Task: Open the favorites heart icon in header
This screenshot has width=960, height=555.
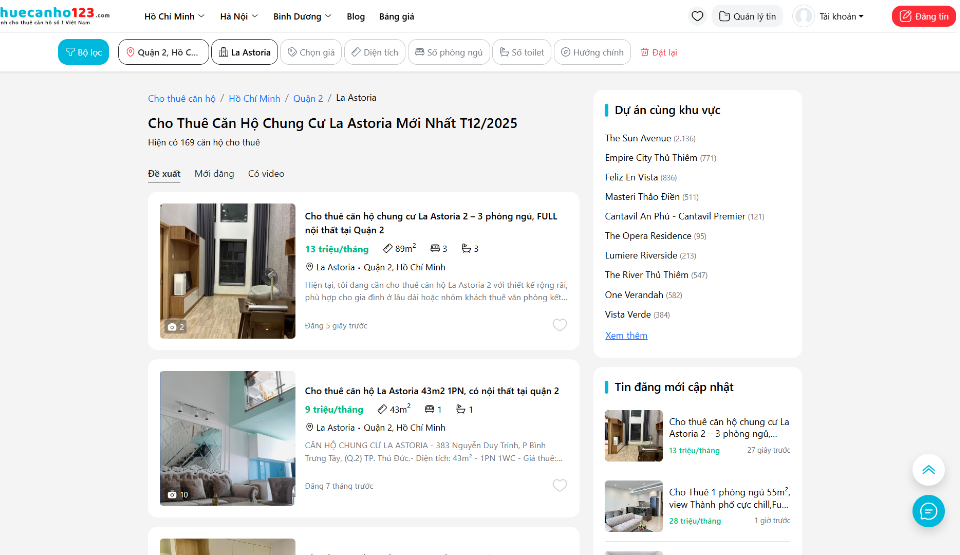Action: [x=697, y=17]
